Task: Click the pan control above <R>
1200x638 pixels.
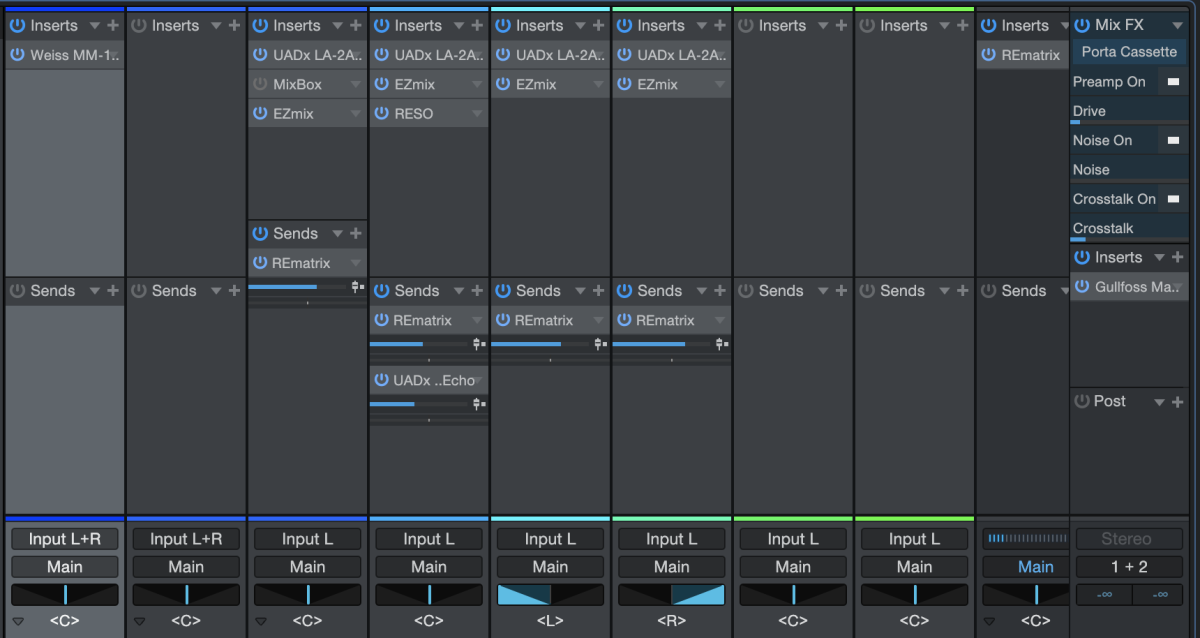Action: pyautogui.click(x=672, y=595)
